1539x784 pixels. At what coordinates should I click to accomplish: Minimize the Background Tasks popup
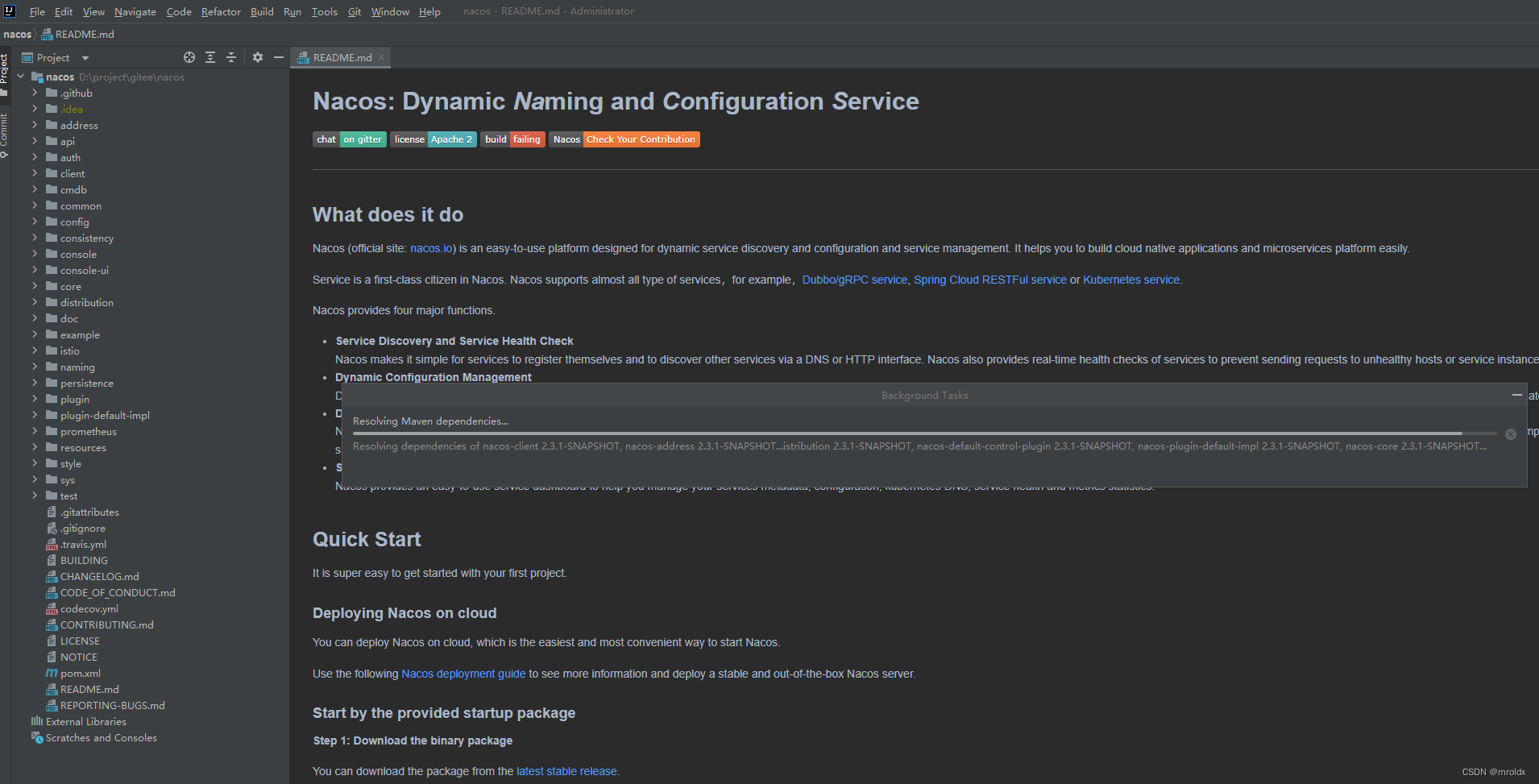click(1517, 395)
